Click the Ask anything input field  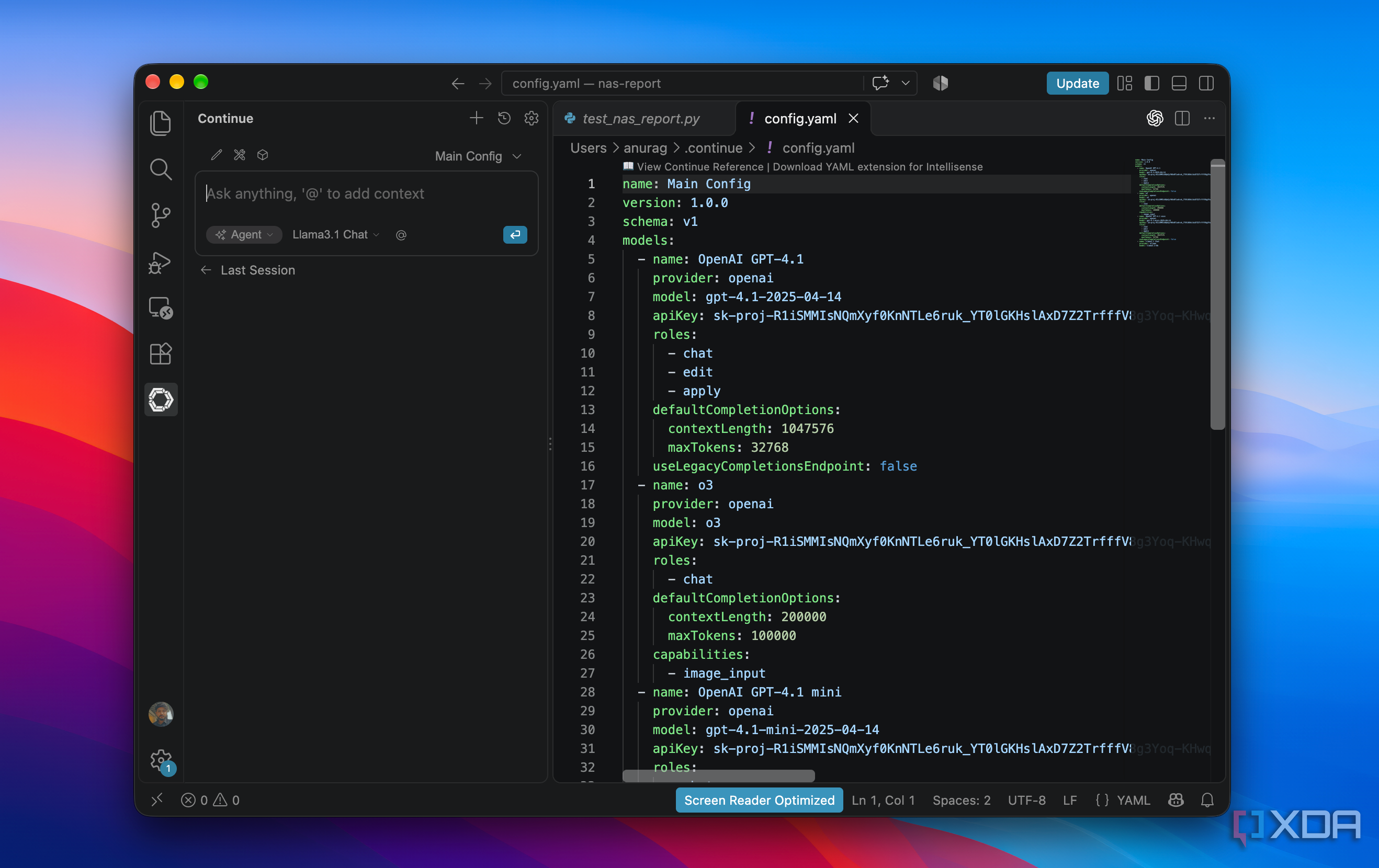pyautogui.click(x=367, y=193)
